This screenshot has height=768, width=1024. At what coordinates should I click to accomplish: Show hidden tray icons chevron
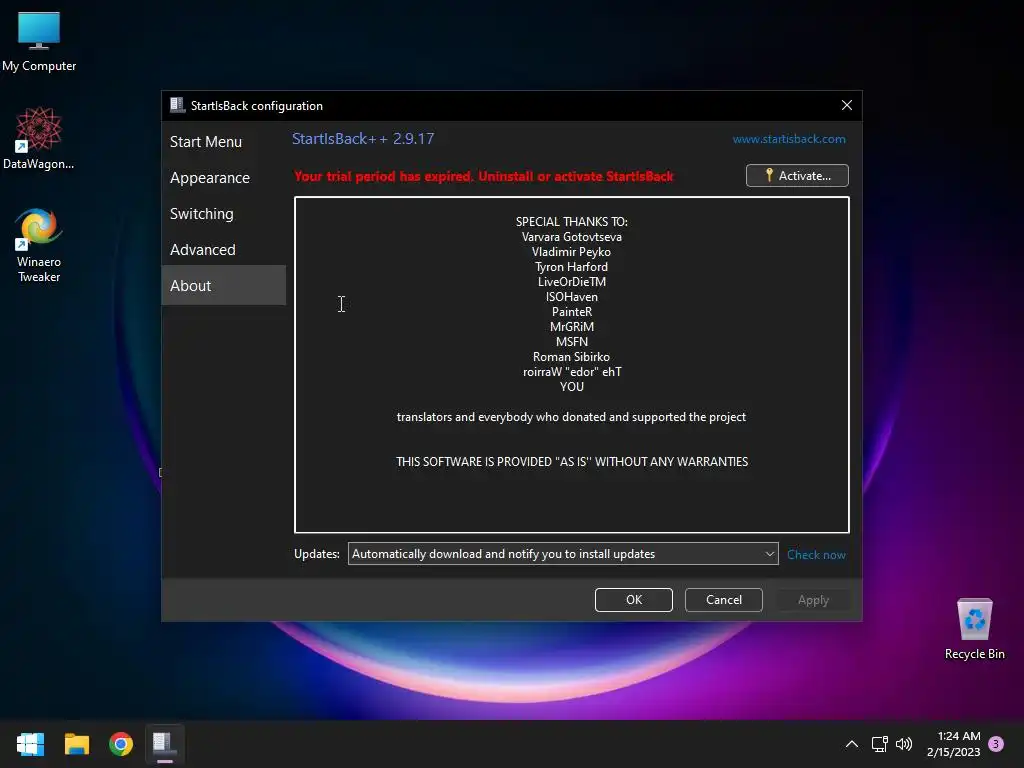click(852, 744)
